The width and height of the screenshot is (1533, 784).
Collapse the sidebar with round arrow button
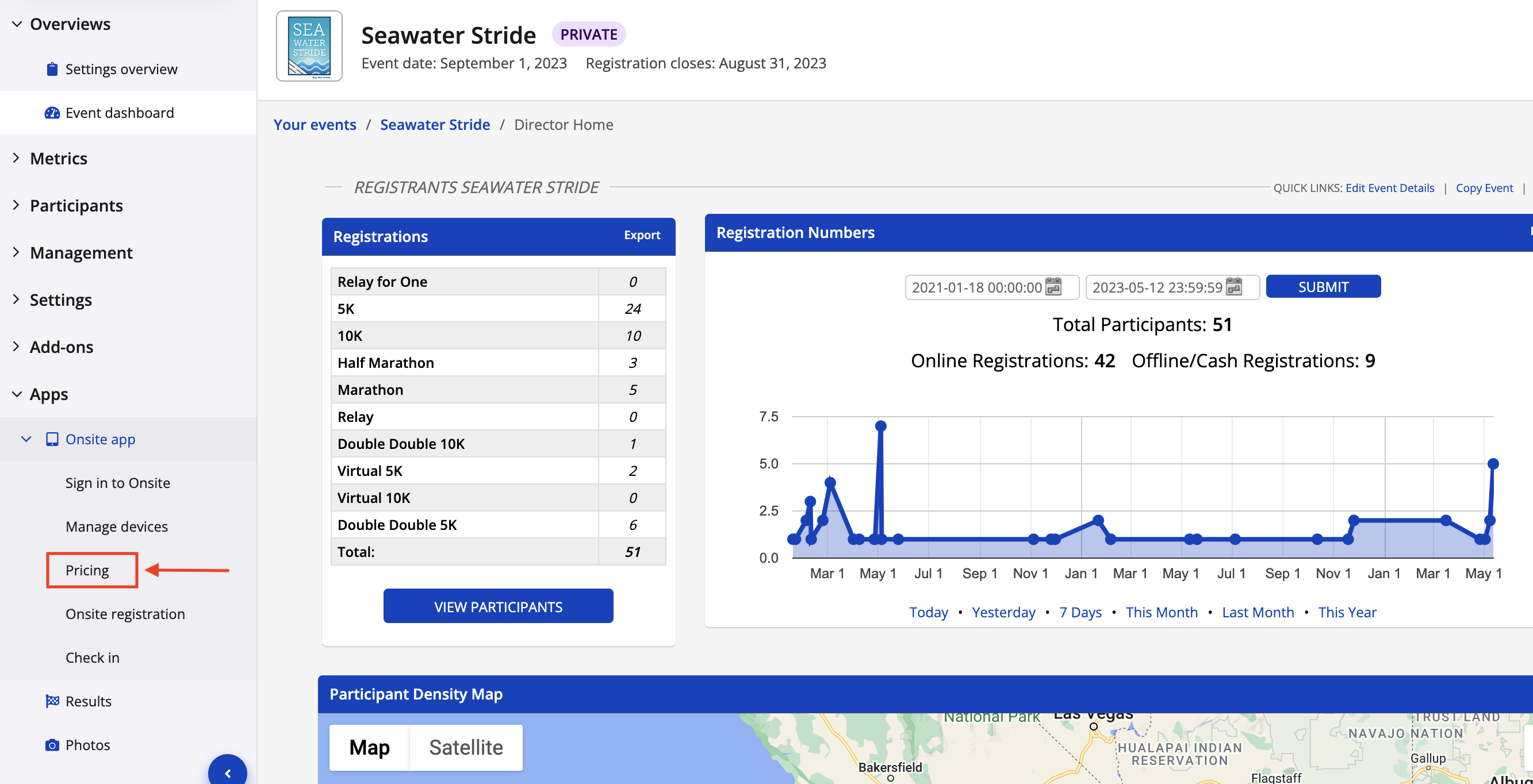(x=227, y=772)
